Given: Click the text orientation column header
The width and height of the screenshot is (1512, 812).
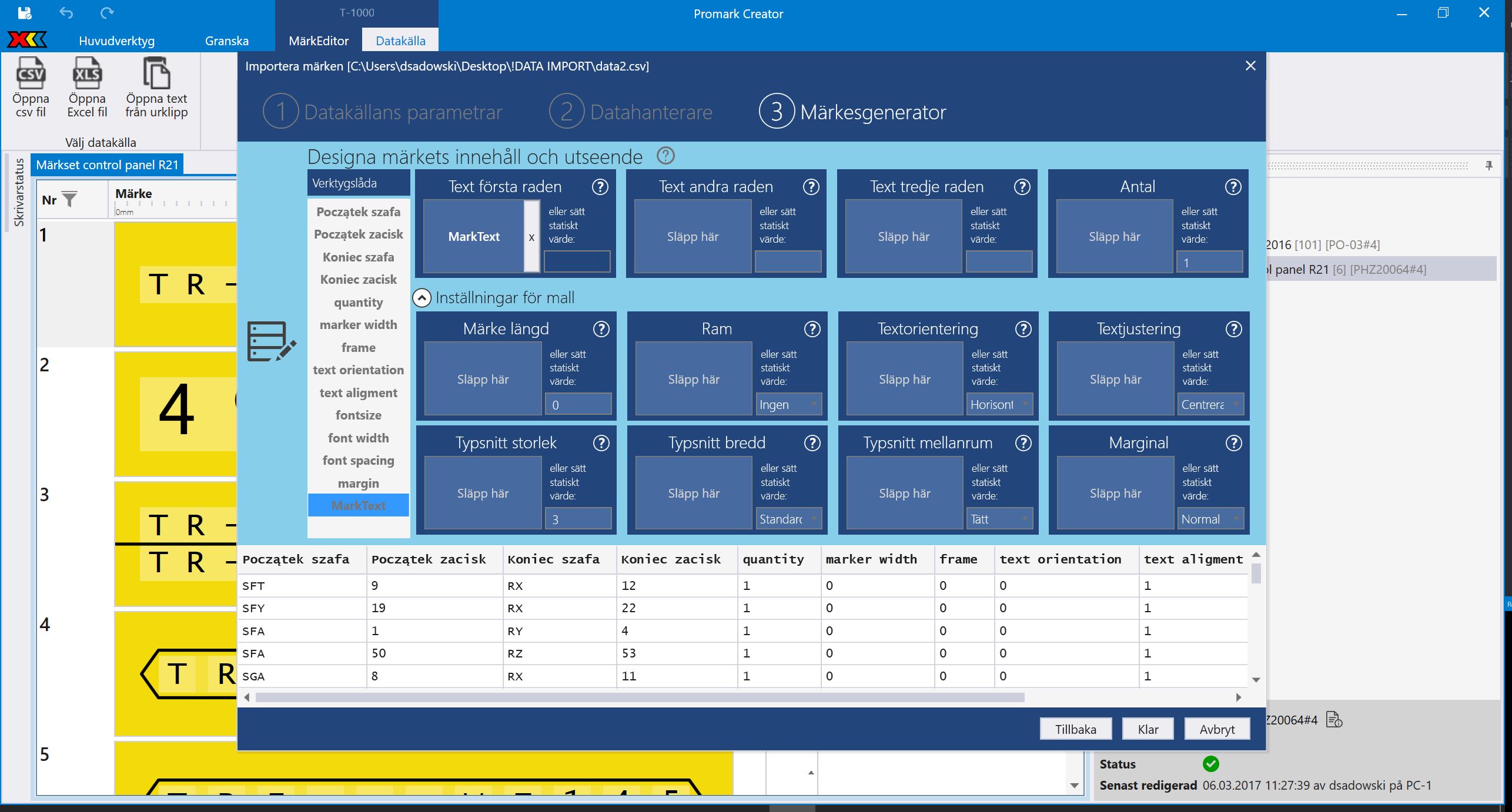Looking at the screenshot, I should pyautogui.click(x=1066, y=559).
